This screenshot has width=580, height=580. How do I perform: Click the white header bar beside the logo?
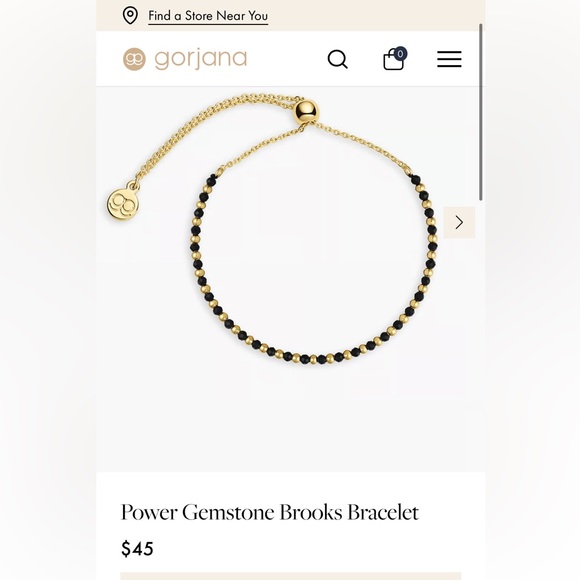click(x=287, y=59)
